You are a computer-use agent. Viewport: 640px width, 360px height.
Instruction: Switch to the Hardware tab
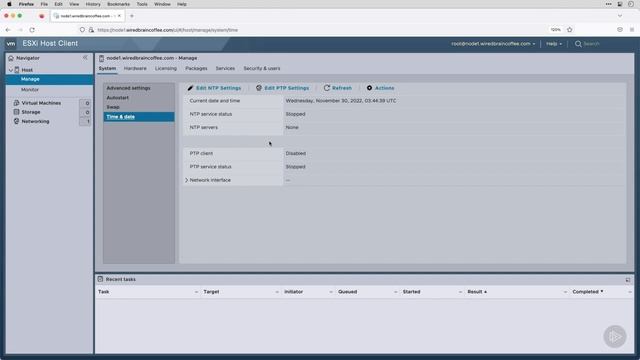135,69
